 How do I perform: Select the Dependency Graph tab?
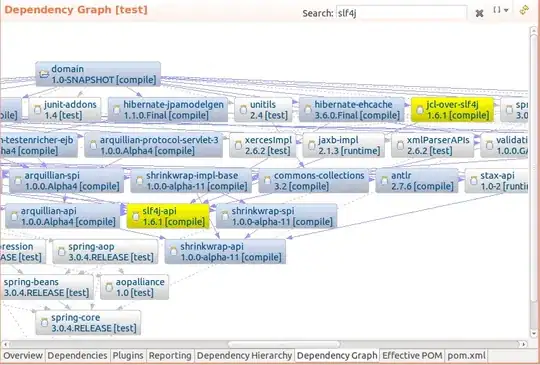pyautogui.click(x=337, y=356)
